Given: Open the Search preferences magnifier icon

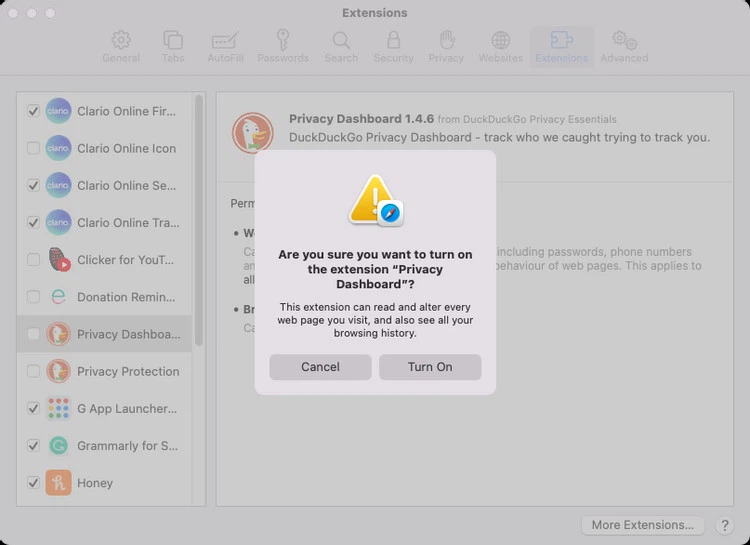Looking at the screenshot, I should [x=341, y=46].
